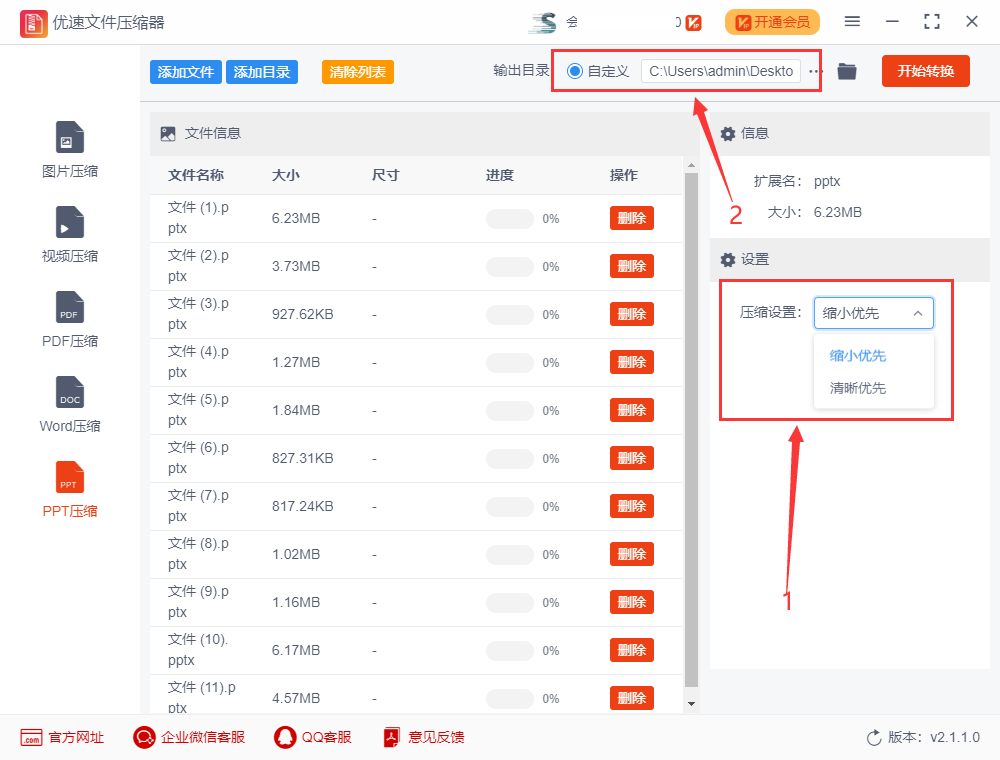Click the gear icon next to 信息
The width and height of the screenshot is (1000, 760).
(x=728, y=134)
